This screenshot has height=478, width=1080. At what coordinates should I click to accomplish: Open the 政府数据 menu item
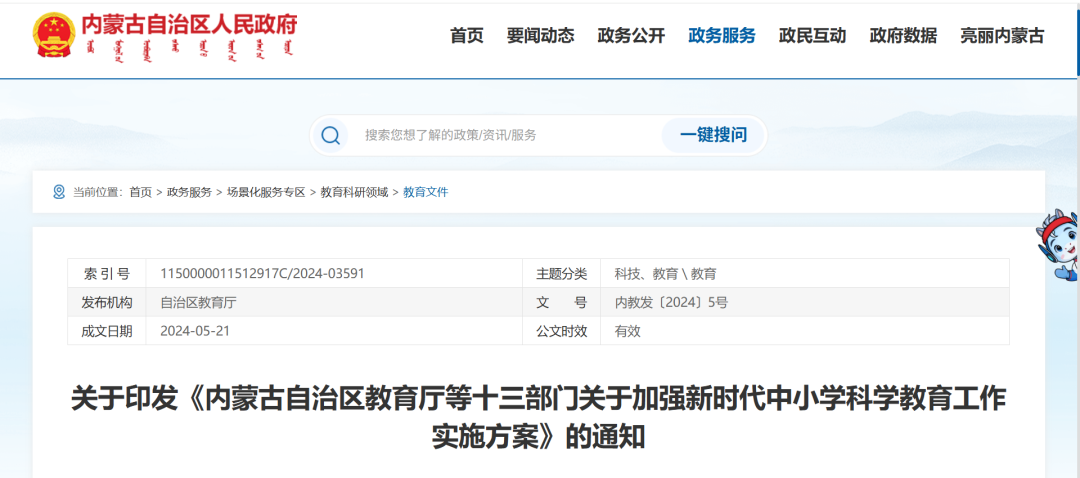903,36
